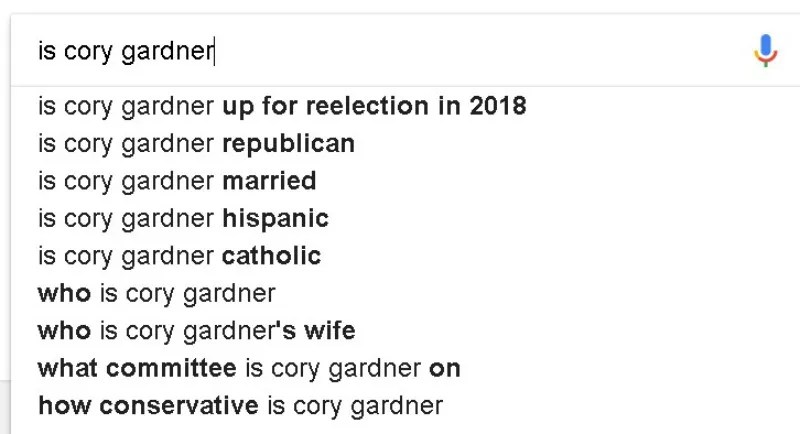800x434 pixels.
Task: Open the last suggestion in the list
Action: (240, 406)
